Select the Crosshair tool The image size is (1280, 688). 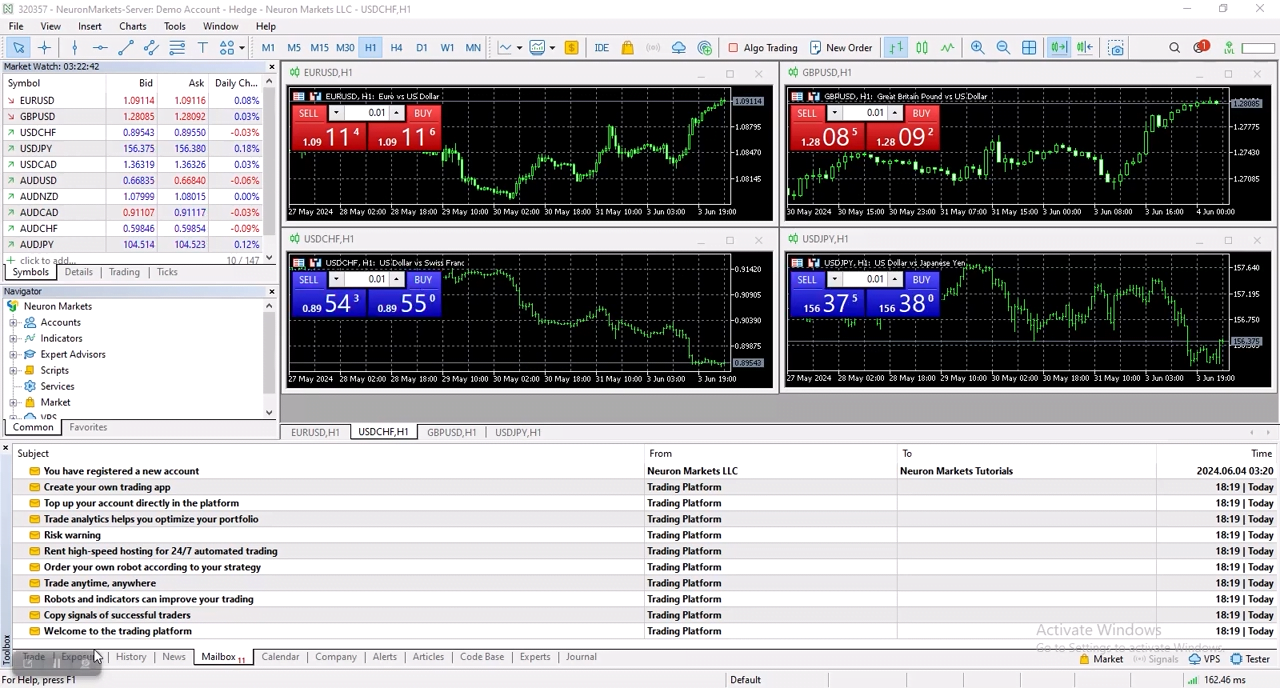pos(44,47)
